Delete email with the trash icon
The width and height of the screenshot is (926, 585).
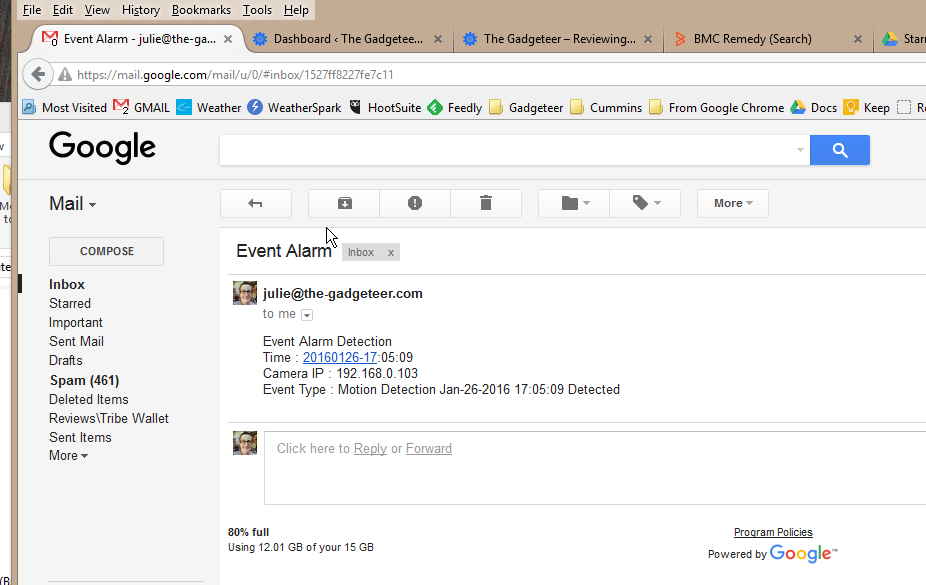point(486,203)
